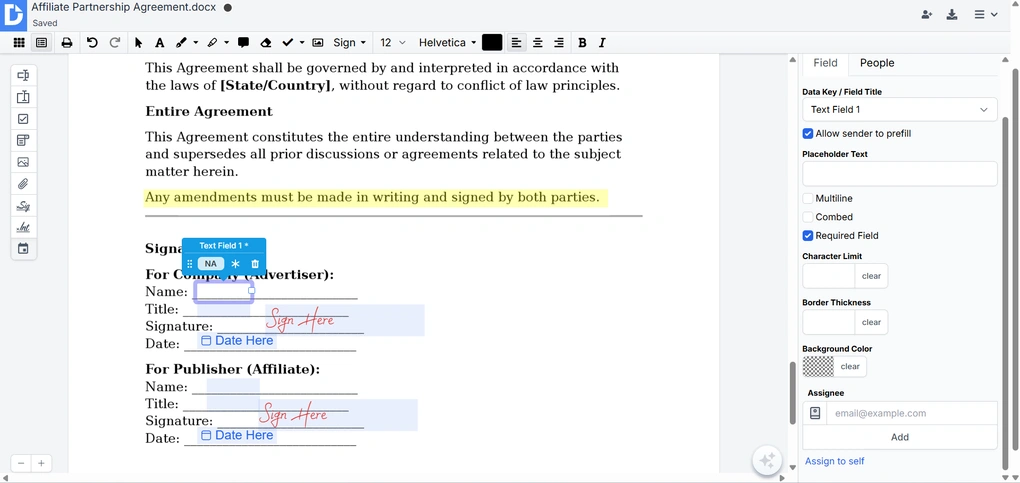Open the Helvetica font dropdown
1020x483 pixels.
[448, 42]
